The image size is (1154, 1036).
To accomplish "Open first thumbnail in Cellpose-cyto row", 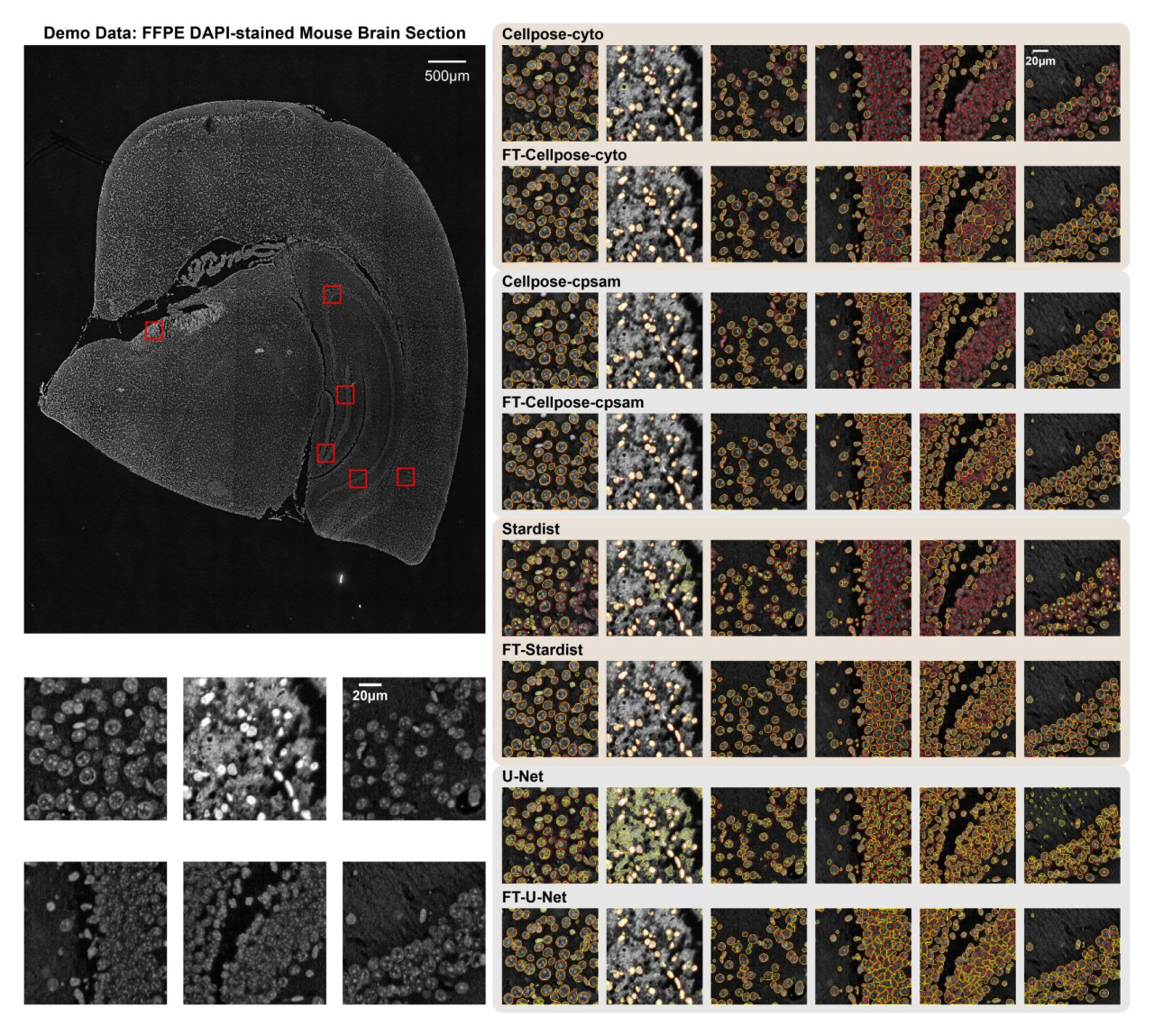I will pos(550,93).
